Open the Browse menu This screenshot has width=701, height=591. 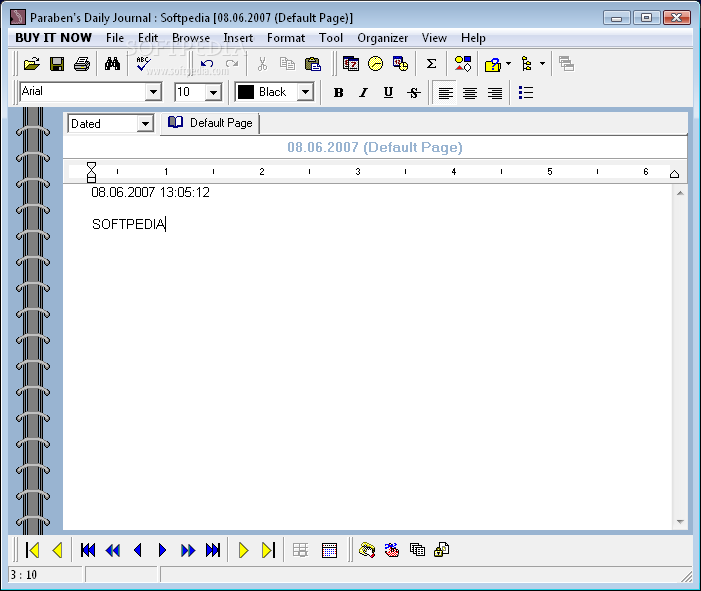tap(191, 38)
